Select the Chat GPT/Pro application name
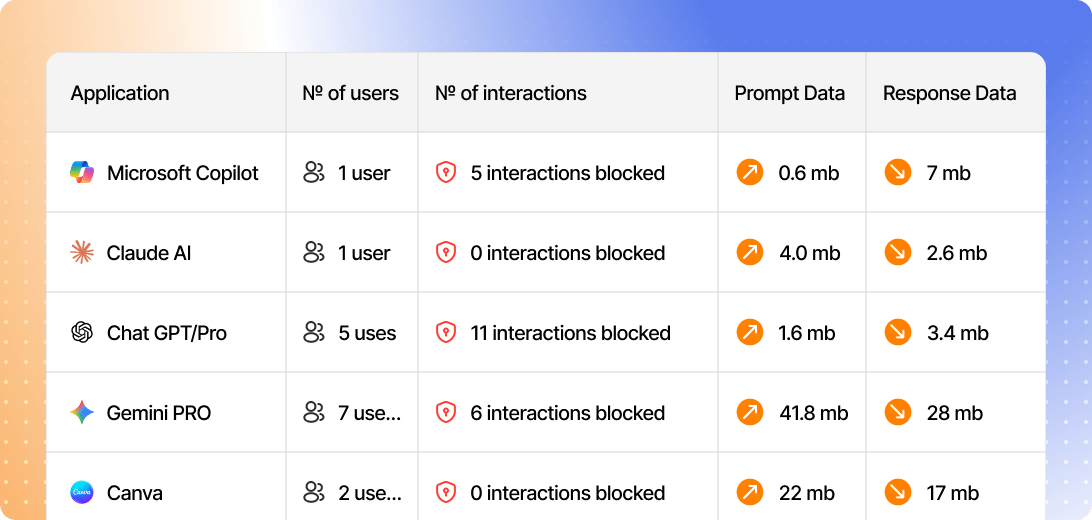The image size is (1092, 520). click(167, 333)
